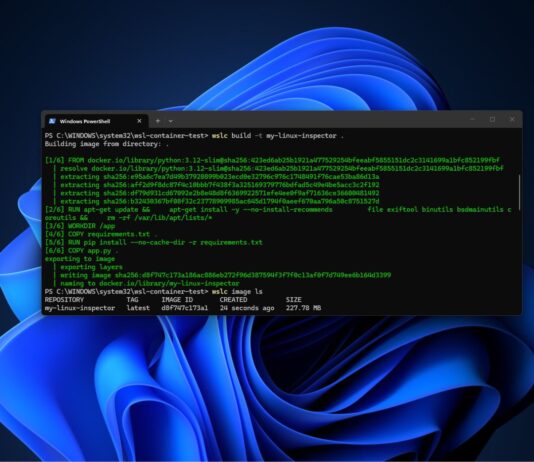Minimize the terminal window
This screenshot has height=462, width=534.
(473, 119)
